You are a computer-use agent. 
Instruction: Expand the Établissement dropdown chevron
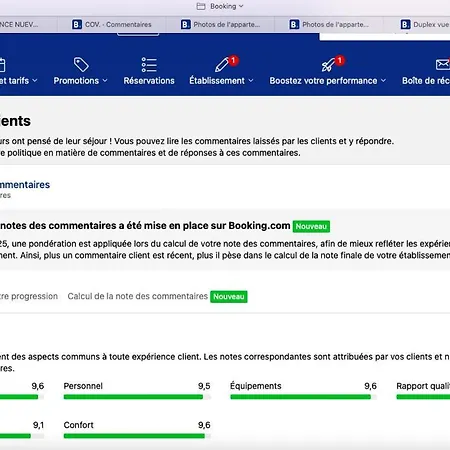251,81
